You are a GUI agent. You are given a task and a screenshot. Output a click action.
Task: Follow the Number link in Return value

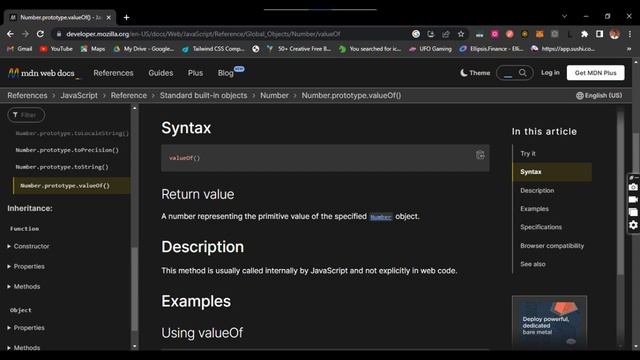click(381, 217)
